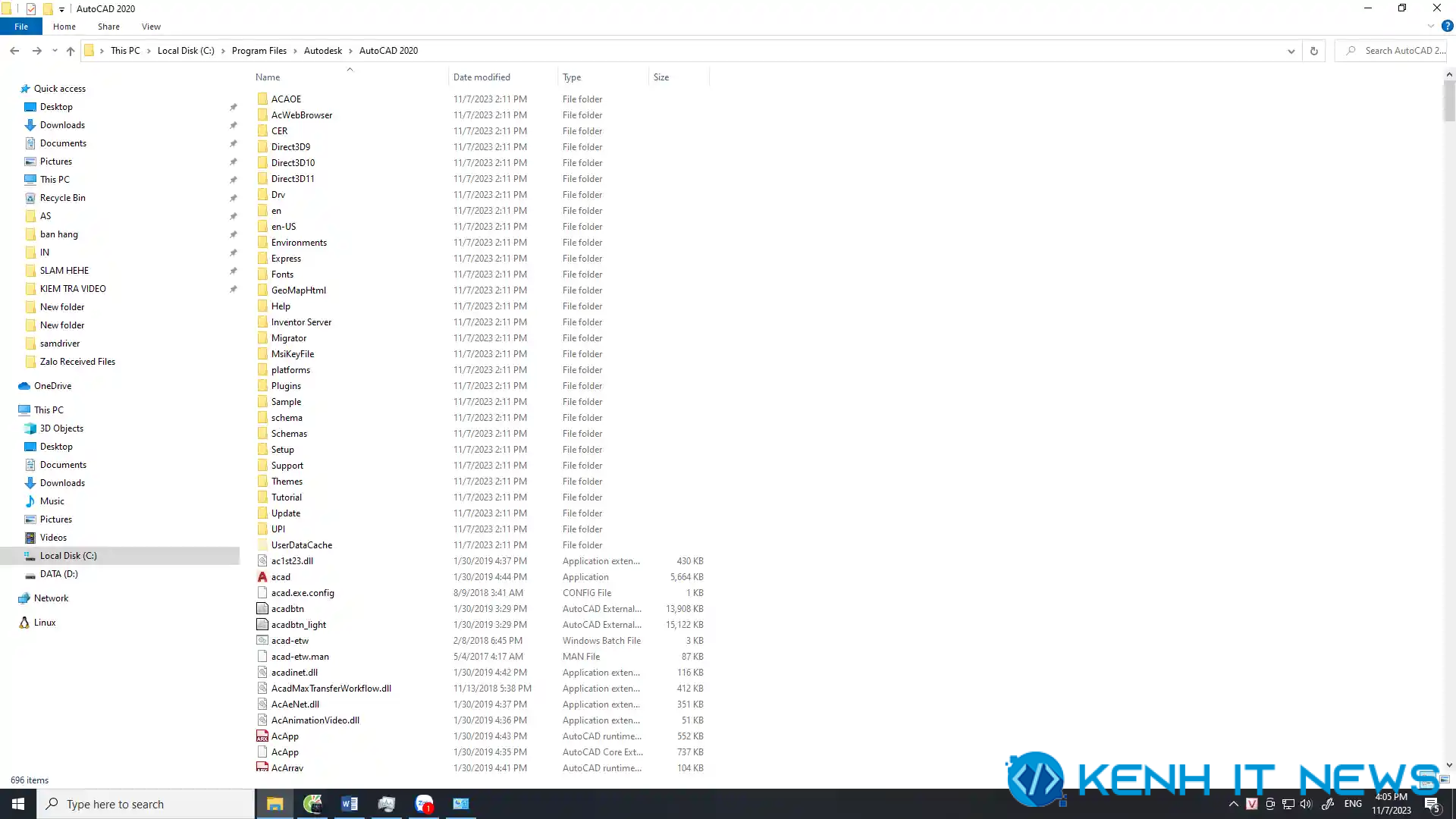The width and height of the screenshot is (1456, 819).
Task: Open the AcApp runtime file
Action: click(x=284, y=735)
